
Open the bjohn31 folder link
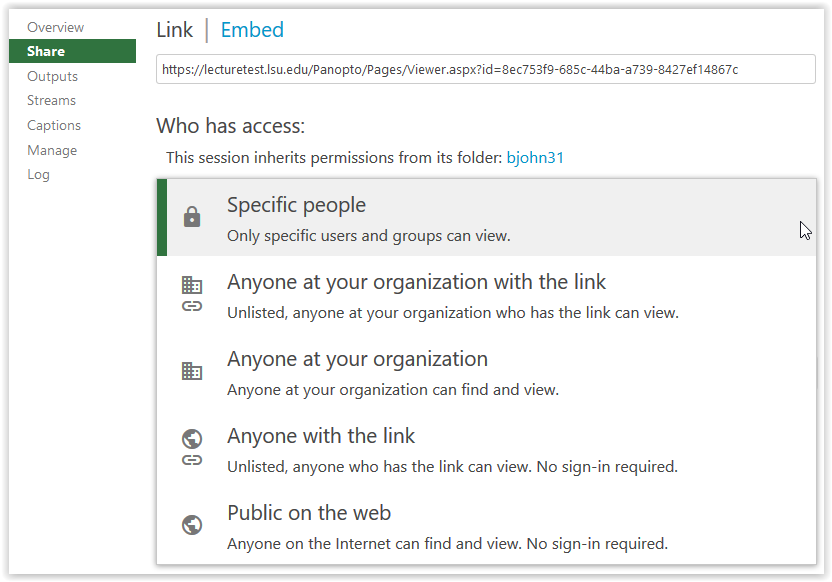[535, 158]
